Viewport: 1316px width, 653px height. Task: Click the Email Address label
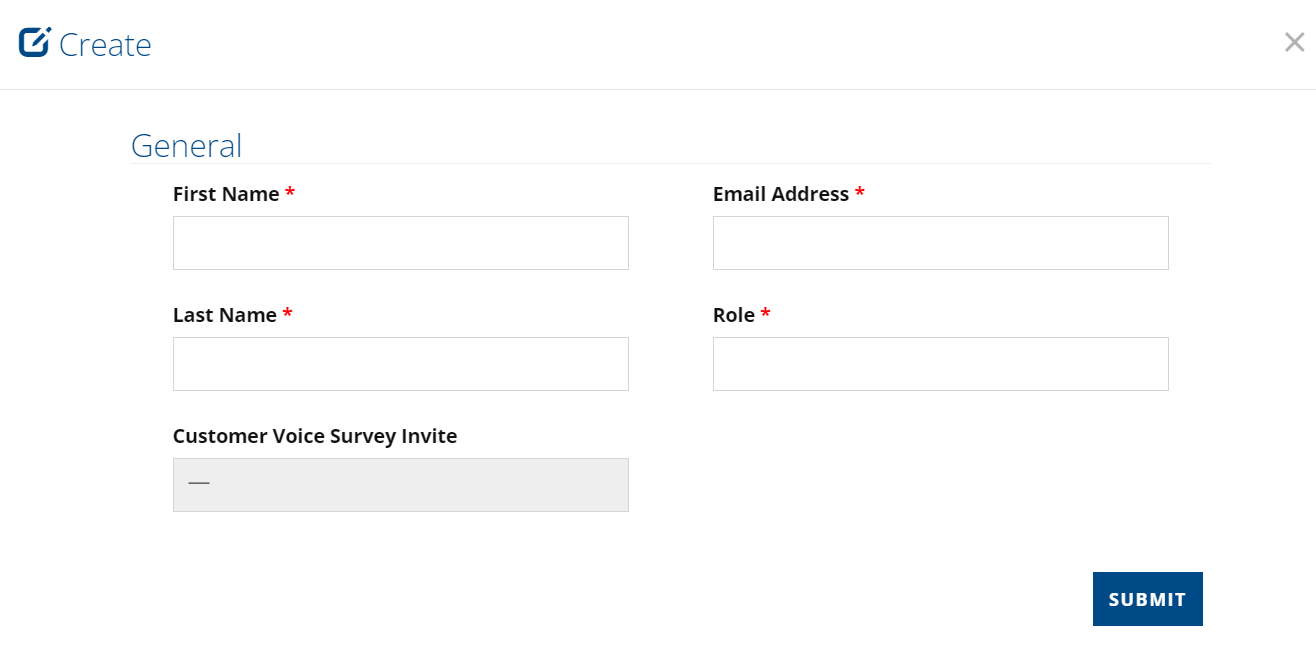pos(781,194)
